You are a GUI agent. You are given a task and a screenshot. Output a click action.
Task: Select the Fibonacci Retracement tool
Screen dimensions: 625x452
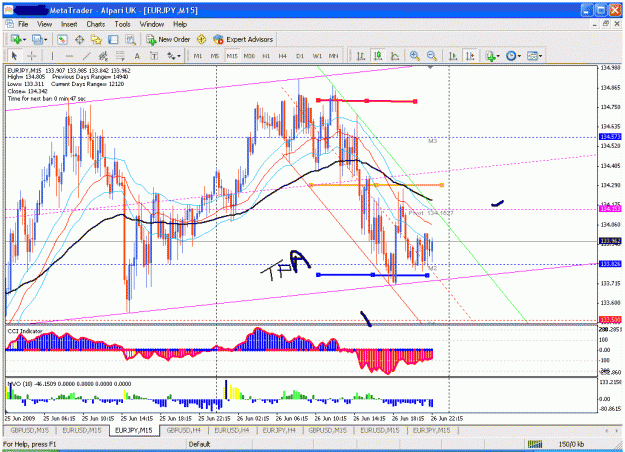[x=120, y=56]
